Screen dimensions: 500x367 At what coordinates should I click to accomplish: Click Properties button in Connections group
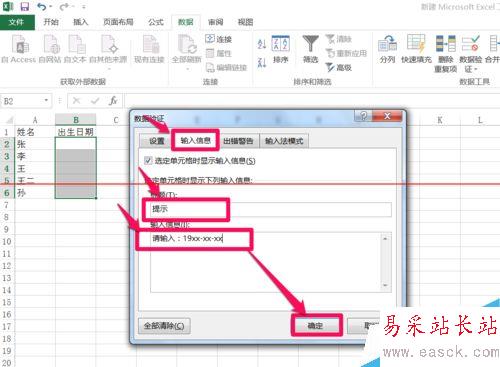point(219,53)
